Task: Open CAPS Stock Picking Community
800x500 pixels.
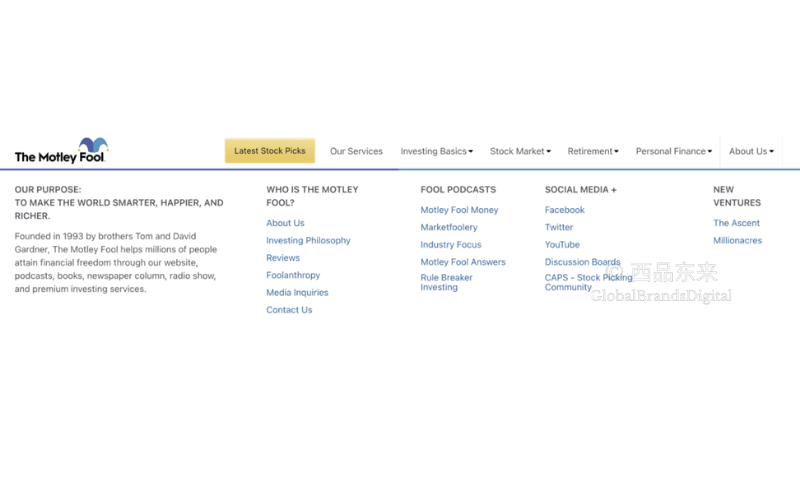Action: pos(588,282)
